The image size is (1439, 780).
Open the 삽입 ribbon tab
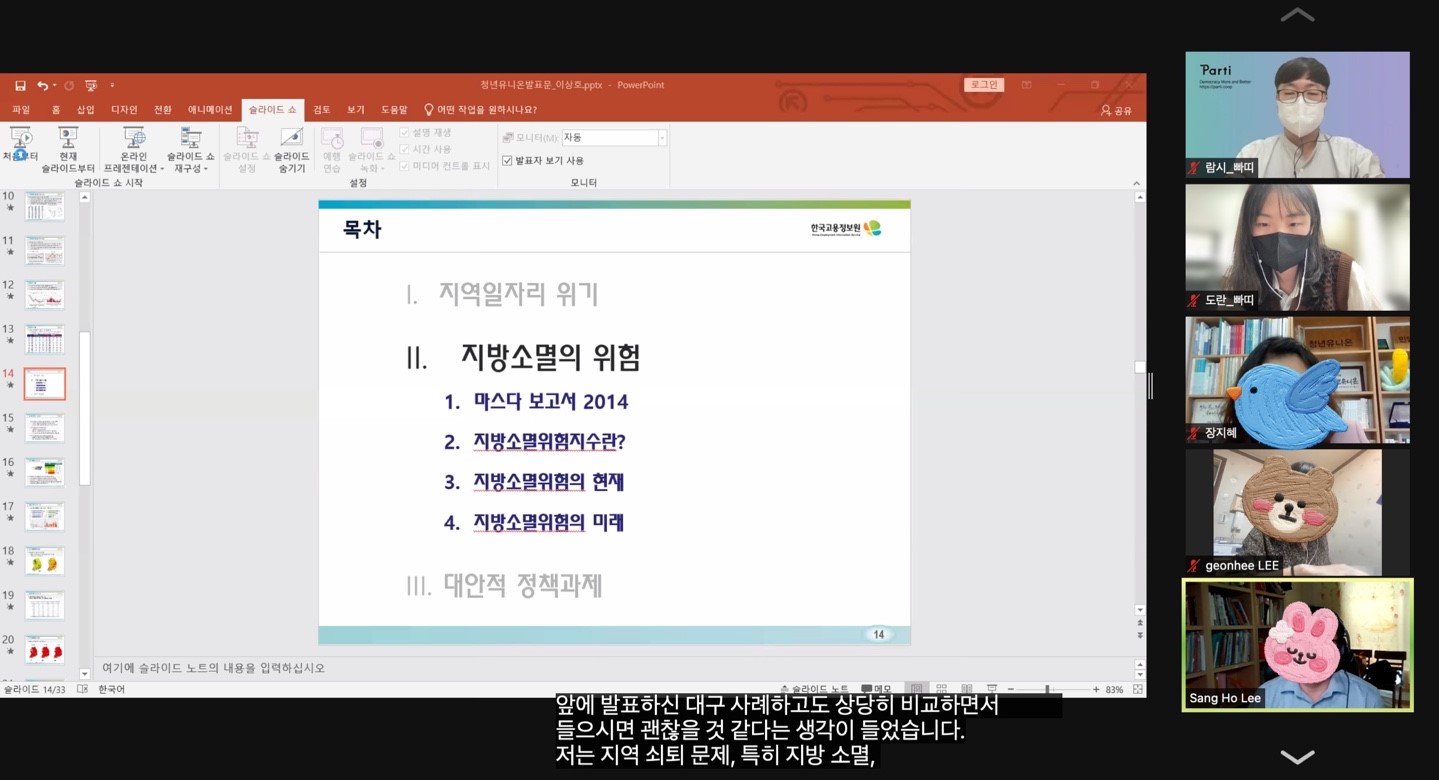pyautogui.click(x=86, y=110)
